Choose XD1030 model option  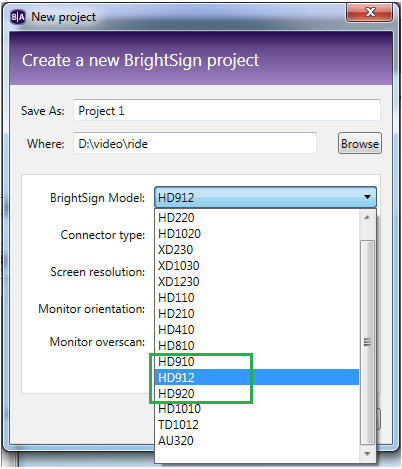257,266
